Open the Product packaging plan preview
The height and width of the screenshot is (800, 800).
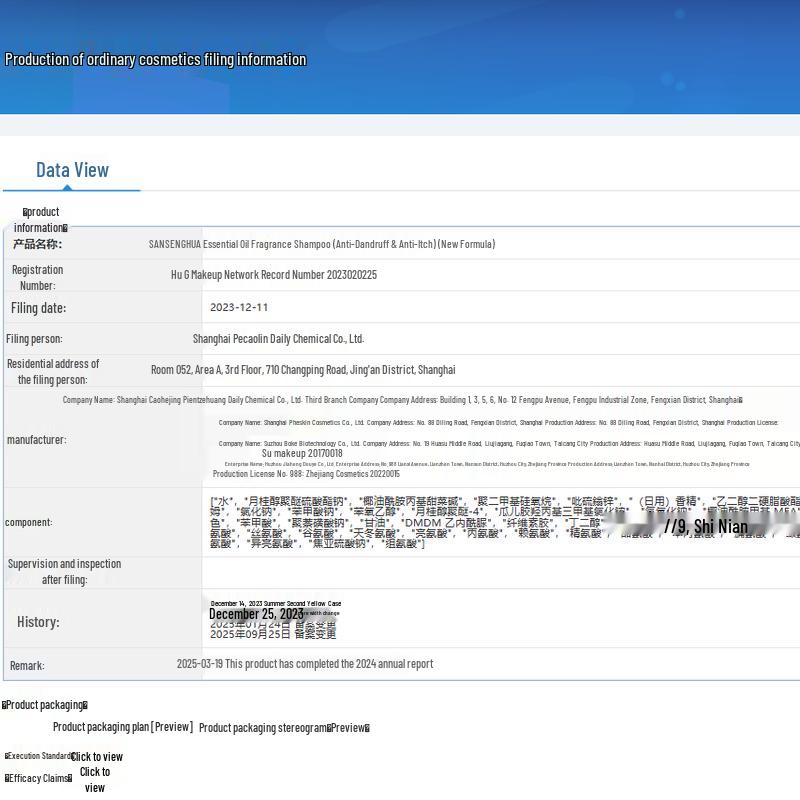pos(122,727)
